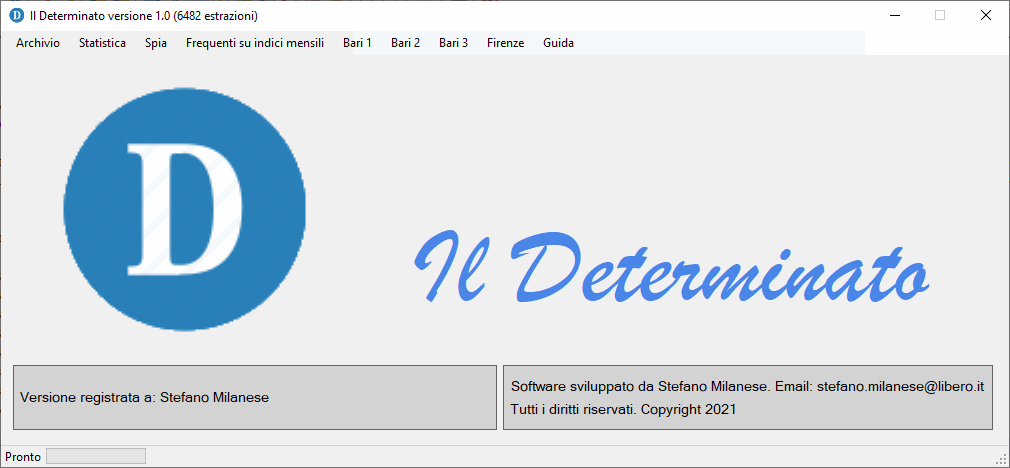Click the 'Software sviluppato da Stefano Milanese' line
1010x468 pixels.
(748, 387)
